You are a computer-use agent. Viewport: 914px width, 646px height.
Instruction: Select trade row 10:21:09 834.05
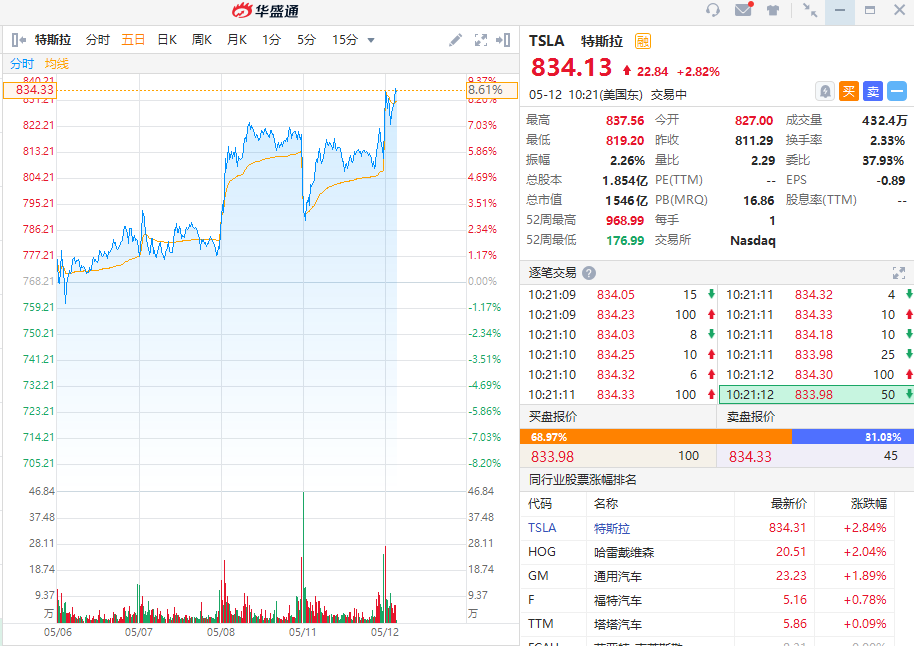pyautogui.click(x=618, y=294)
